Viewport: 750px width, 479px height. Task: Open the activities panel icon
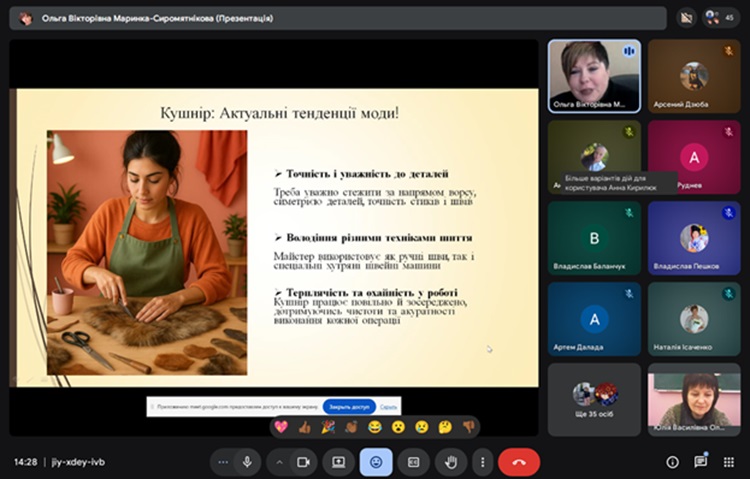(x=729, y=462)
